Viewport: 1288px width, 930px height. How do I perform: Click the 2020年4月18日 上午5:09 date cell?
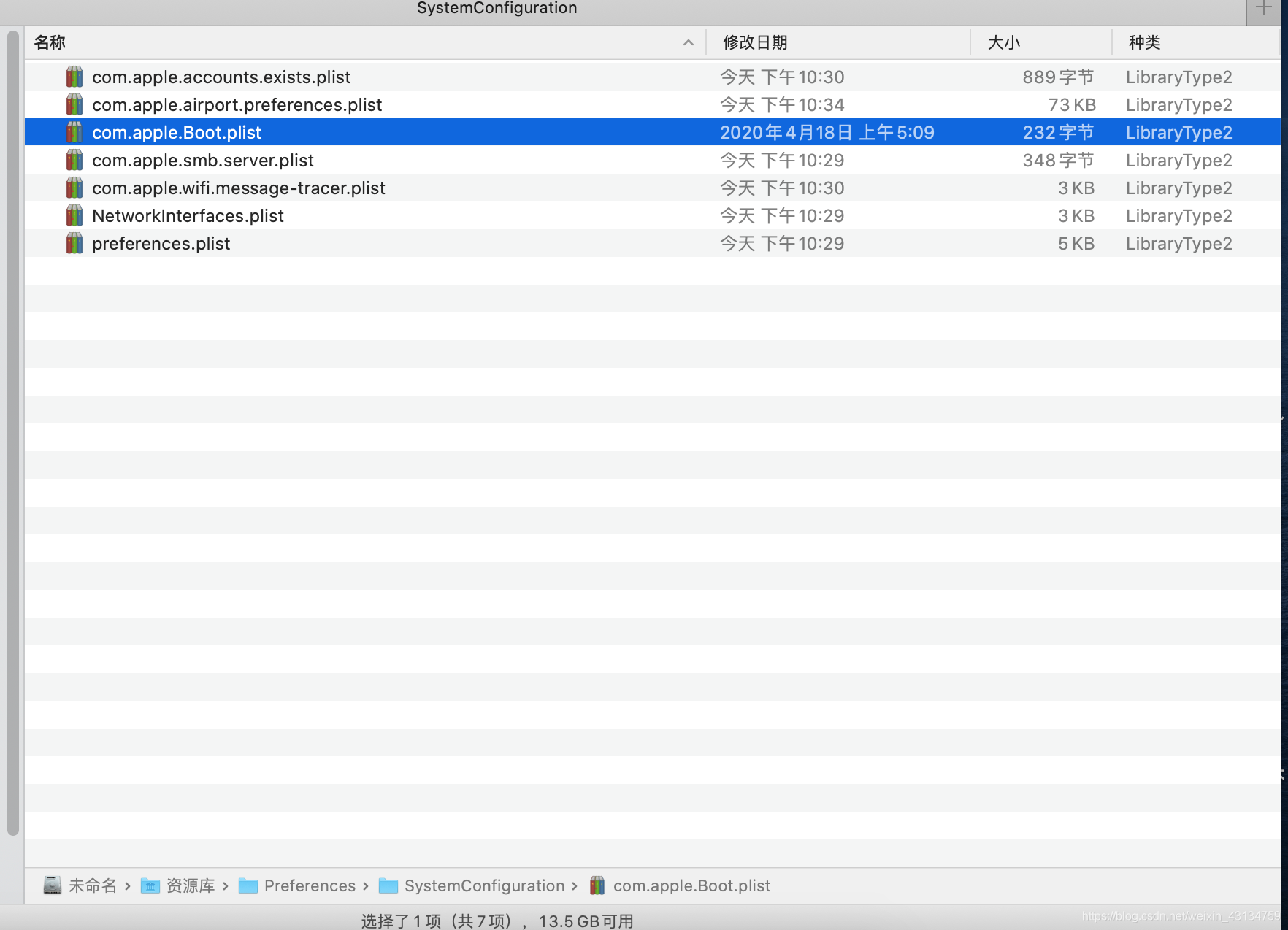click(x=827, y=132)
